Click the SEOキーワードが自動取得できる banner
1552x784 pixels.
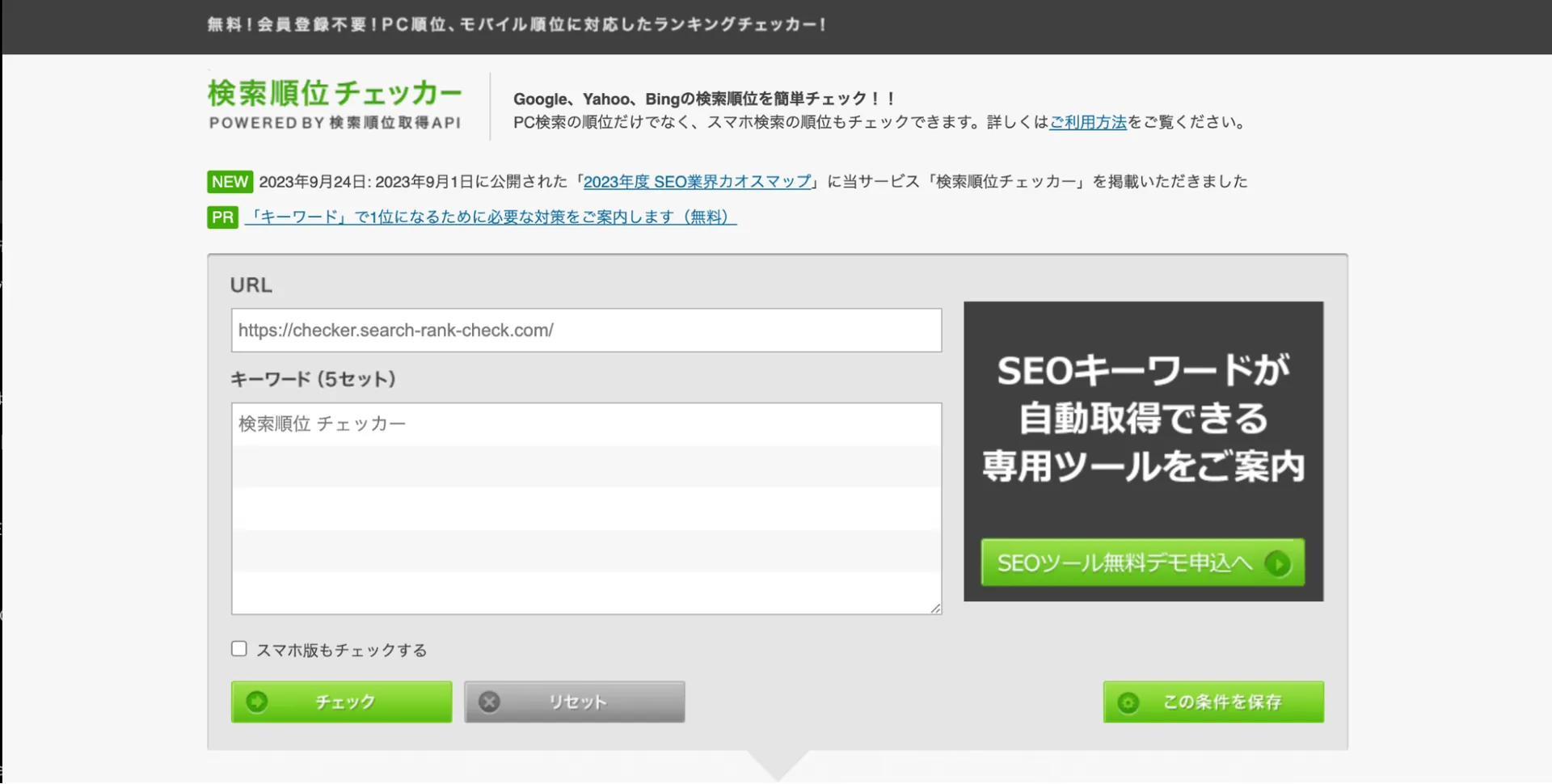(1143, 451)
